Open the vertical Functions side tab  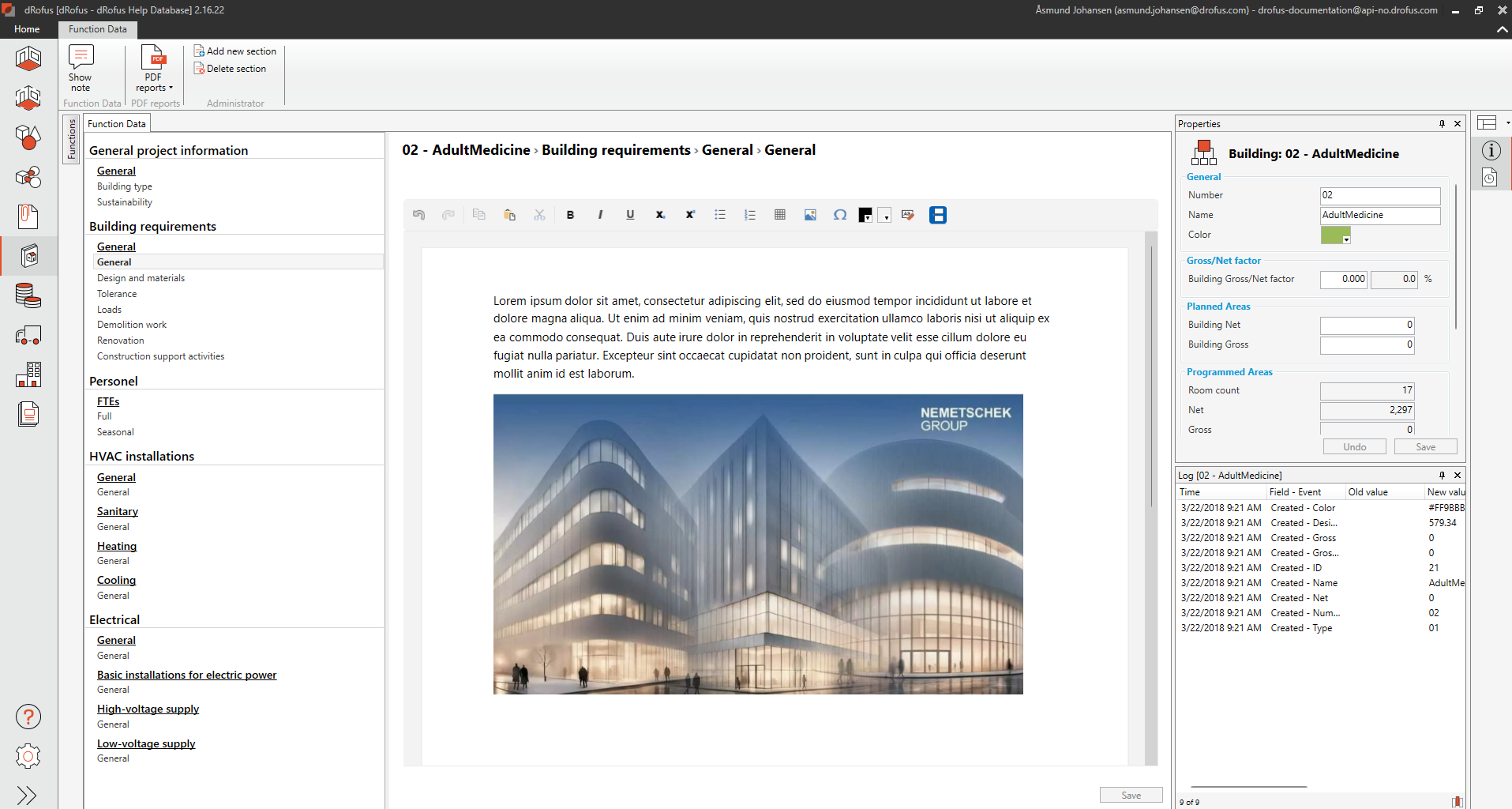pos(72,139)
